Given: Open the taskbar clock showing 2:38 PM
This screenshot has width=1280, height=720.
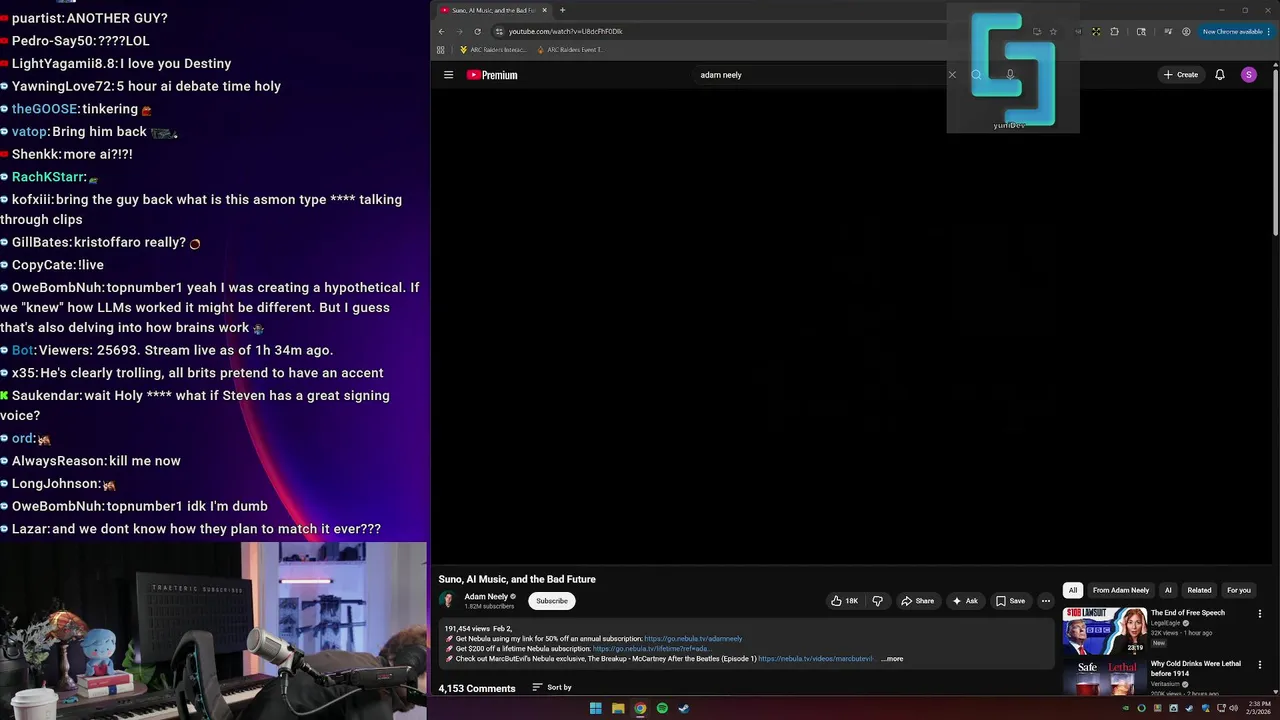Looking at the screenshot, I should pyautogui.click(x=1259, y=708).
